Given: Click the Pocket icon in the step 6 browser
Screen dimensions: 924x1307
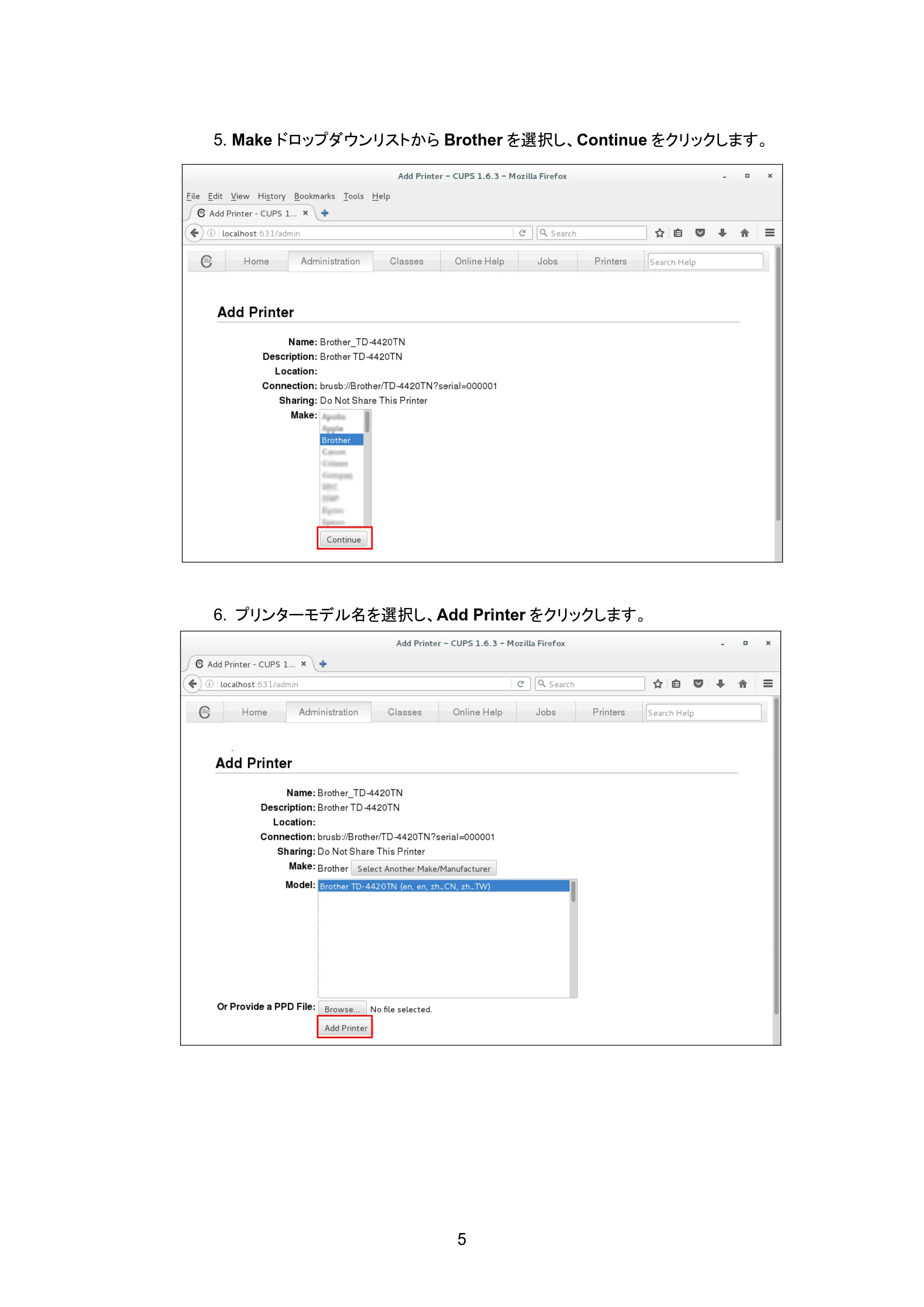Looking at the screenshot, I should pos(699,684).
